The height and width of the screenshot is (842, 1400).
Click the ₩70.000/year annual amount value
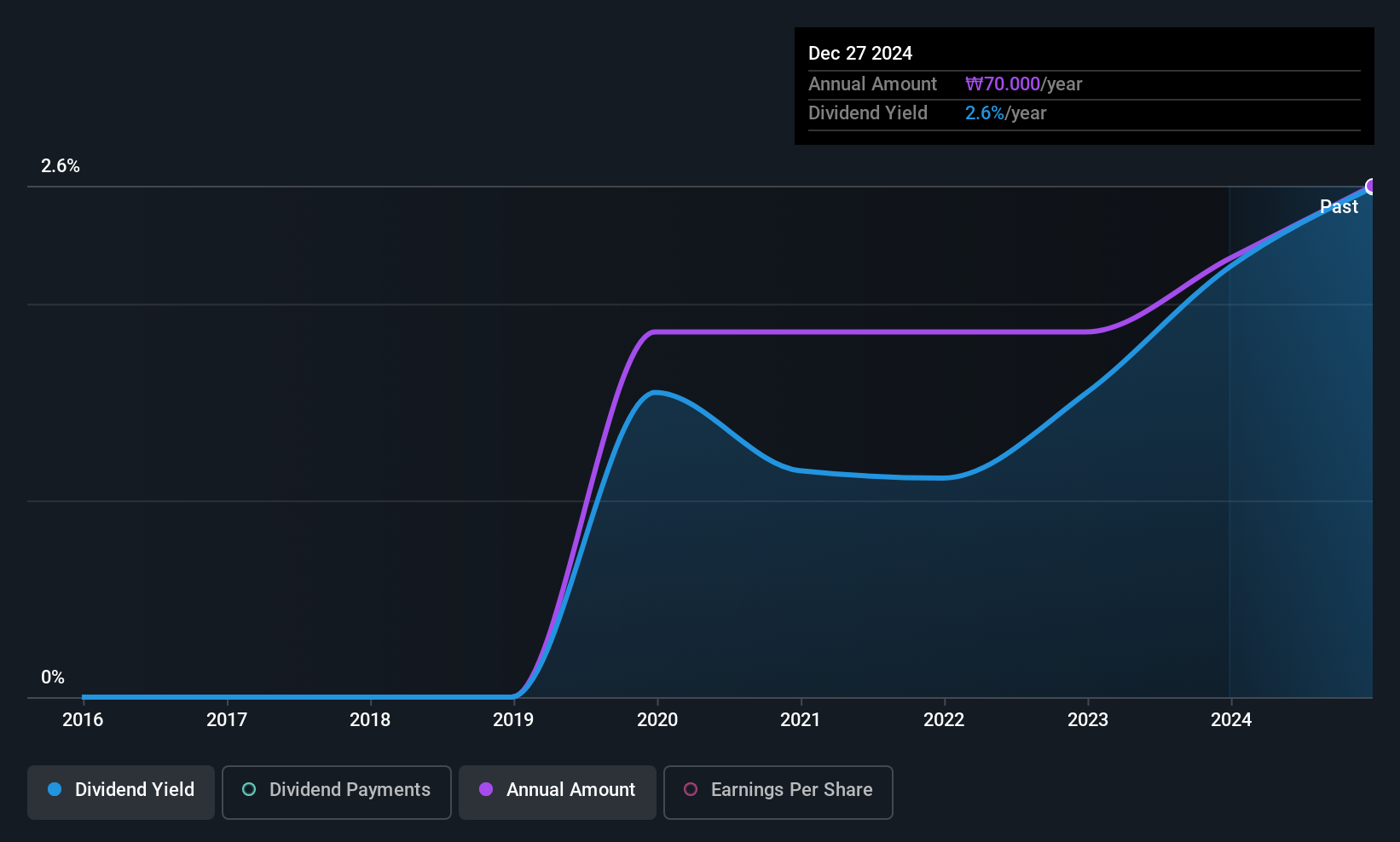[x=1023, y=84]
